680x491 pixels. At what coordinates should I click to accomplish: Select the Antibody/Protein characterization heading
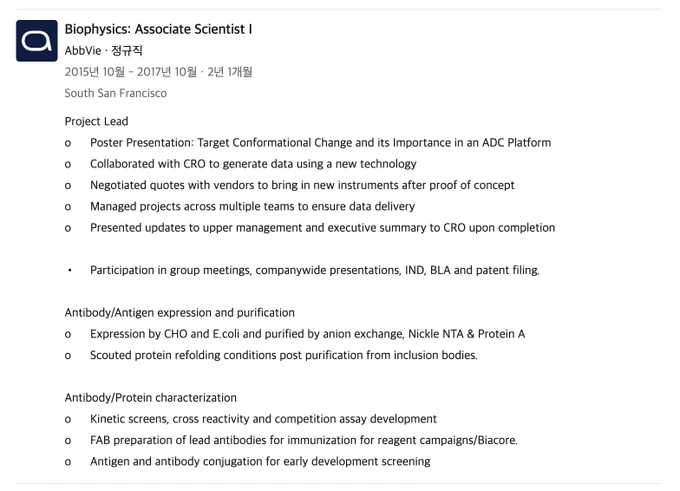tap(150, 398)
